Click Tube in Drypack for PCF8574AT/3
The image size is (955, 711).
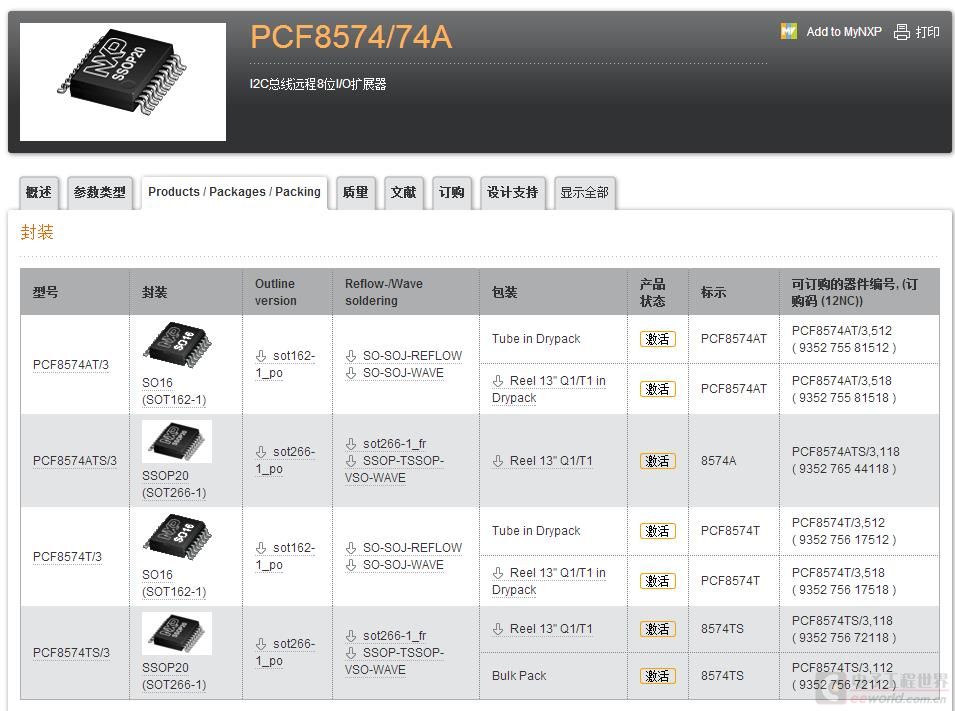pyautogui.click(x=536, y=339)
